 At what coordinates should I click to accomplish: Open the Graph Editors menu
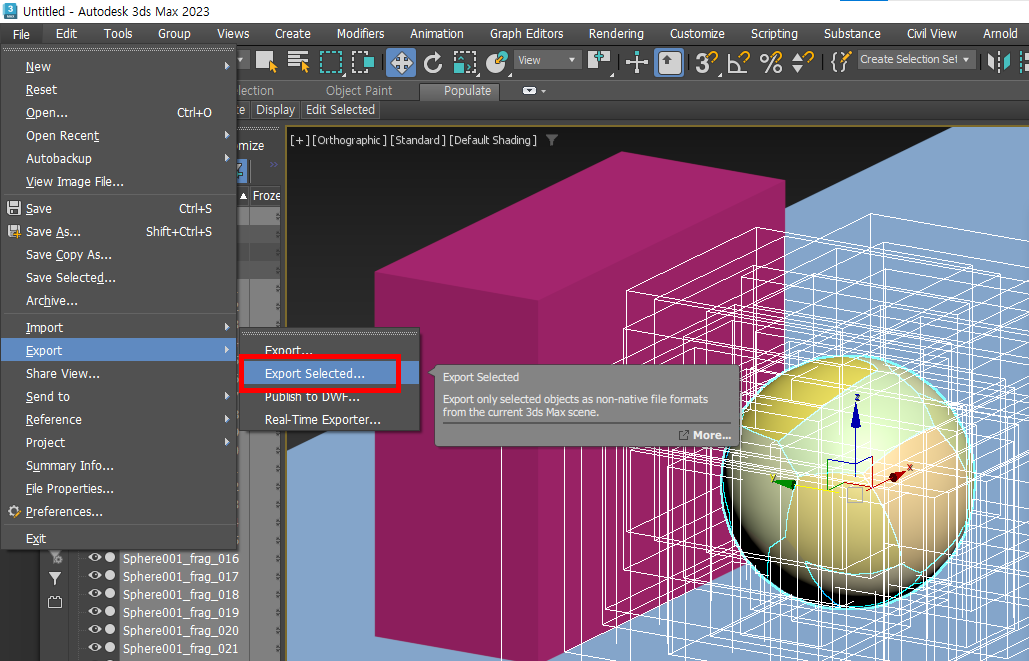point(526,33)
